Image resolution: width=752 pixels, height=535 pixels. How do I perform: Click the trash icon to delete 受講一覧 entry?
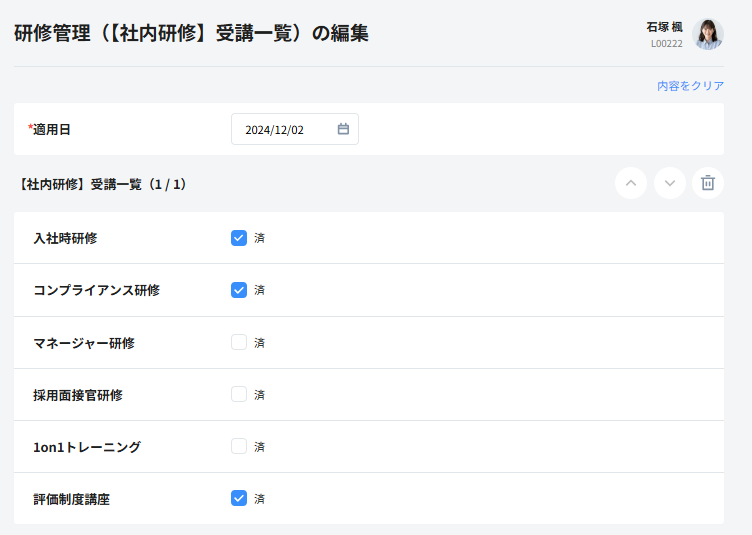click(x=708, y=183)
